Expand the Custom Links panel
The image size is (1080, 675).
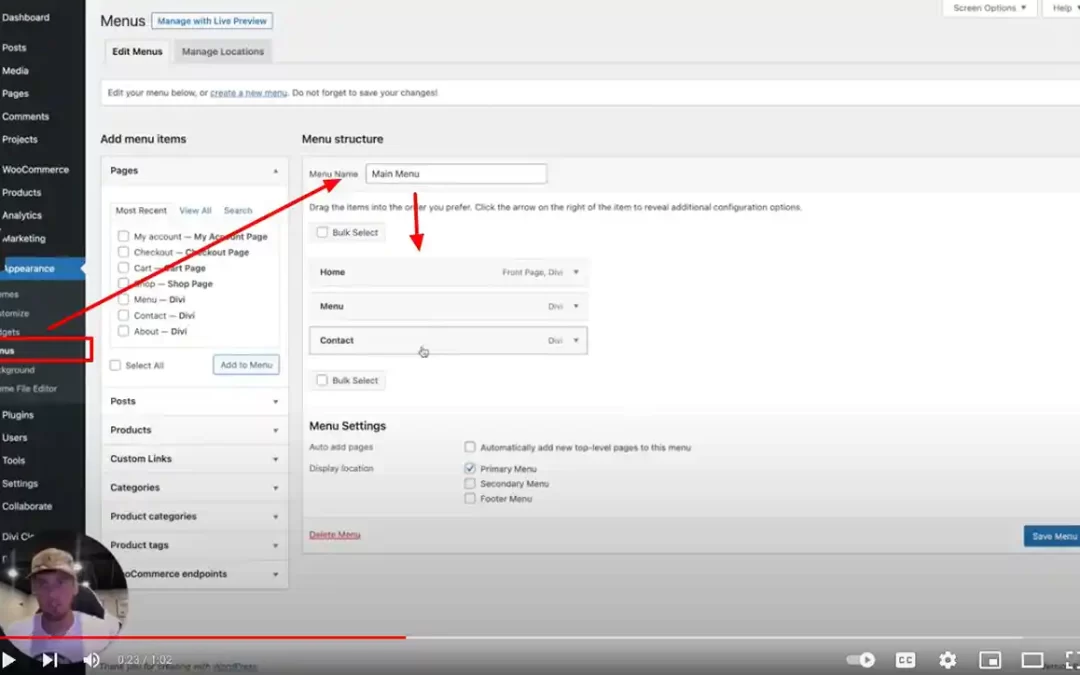(x=276, y=459)
